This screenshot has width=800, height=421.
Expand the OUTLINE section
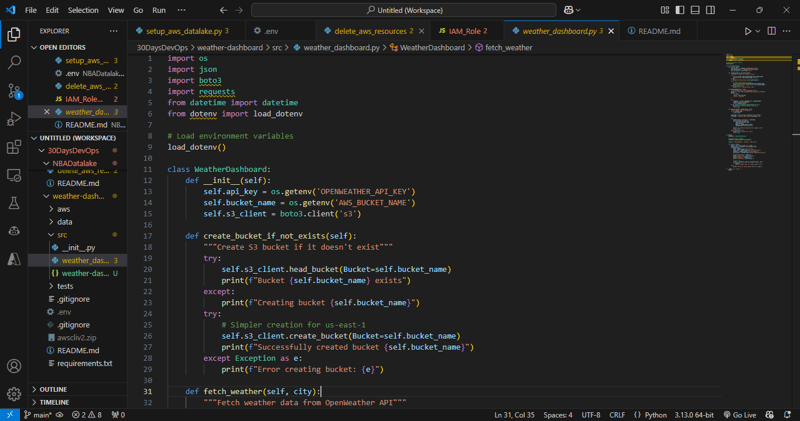coord(53,389)
